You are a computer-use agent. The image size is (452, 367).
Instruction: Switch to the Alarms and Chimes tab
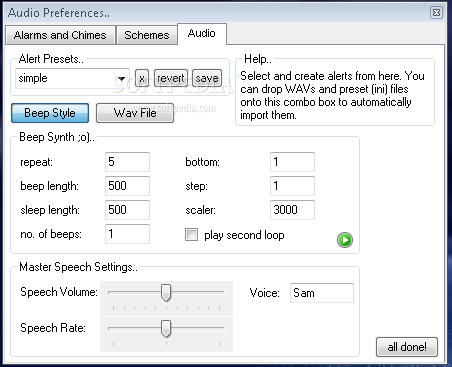pyautogui.click(x=60, y=35)
